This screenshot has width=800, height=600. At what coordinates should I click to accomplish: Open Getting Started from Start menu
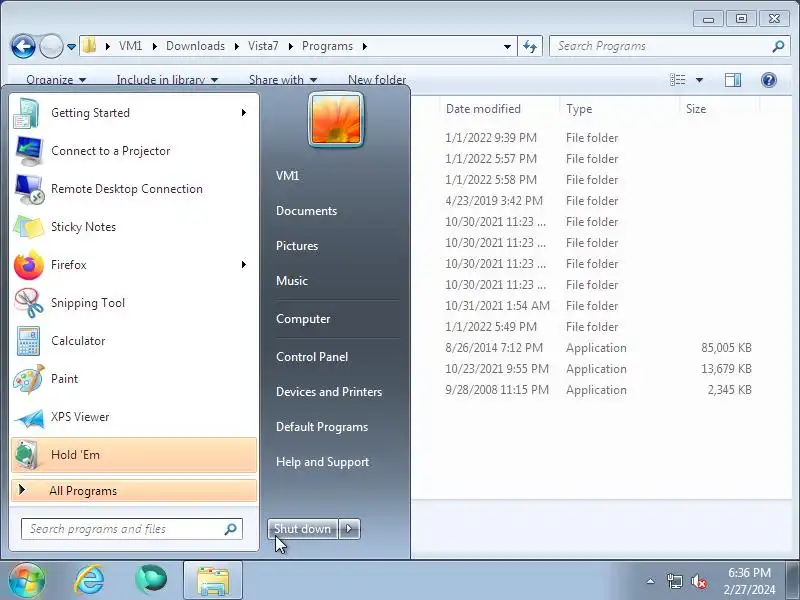(134, 113)
